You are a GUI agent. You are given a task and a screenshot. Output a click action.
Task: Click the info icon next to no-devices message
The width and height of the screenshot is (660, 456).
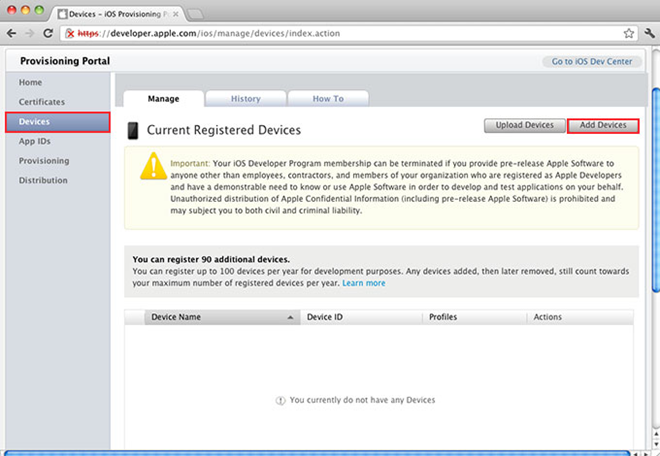click(280, 400)
